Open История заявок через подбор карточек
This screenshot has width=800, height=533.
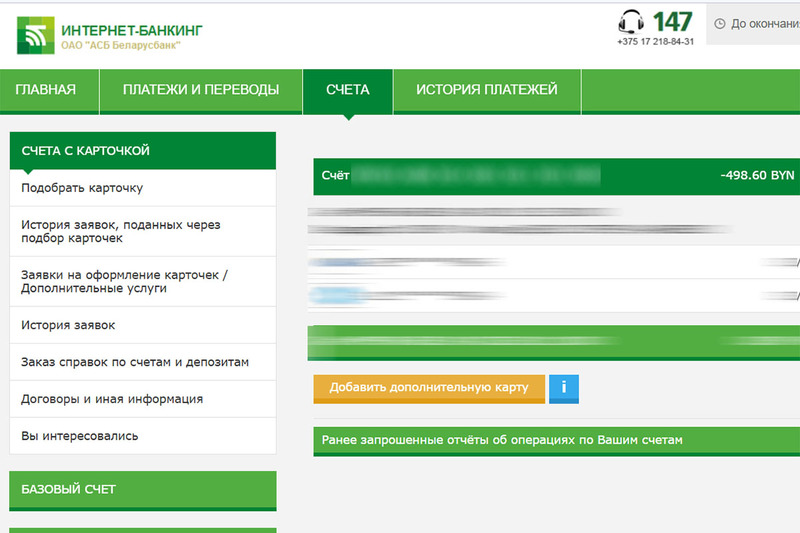(x=120, y=232)
